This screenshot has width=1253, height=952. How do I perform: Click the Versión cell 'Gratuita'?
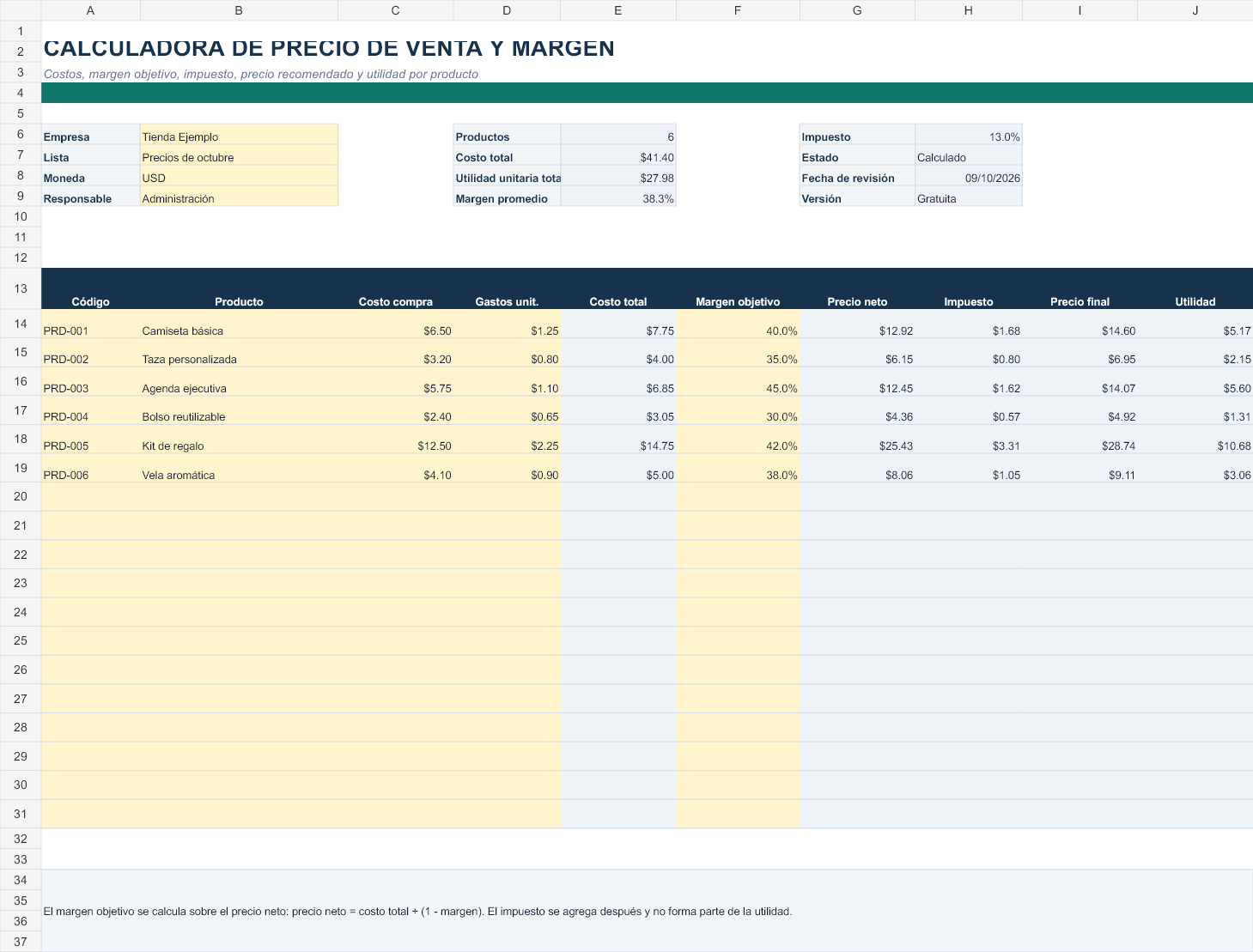click(969, 197)
